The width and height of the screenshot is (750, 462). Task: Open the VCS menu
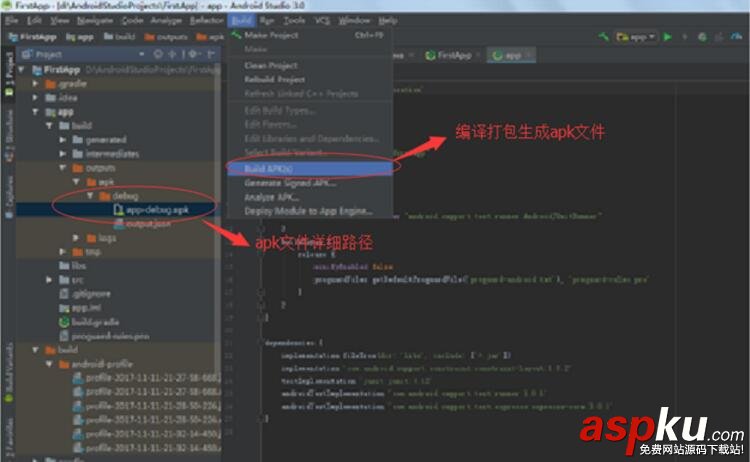tap(322, 20)
